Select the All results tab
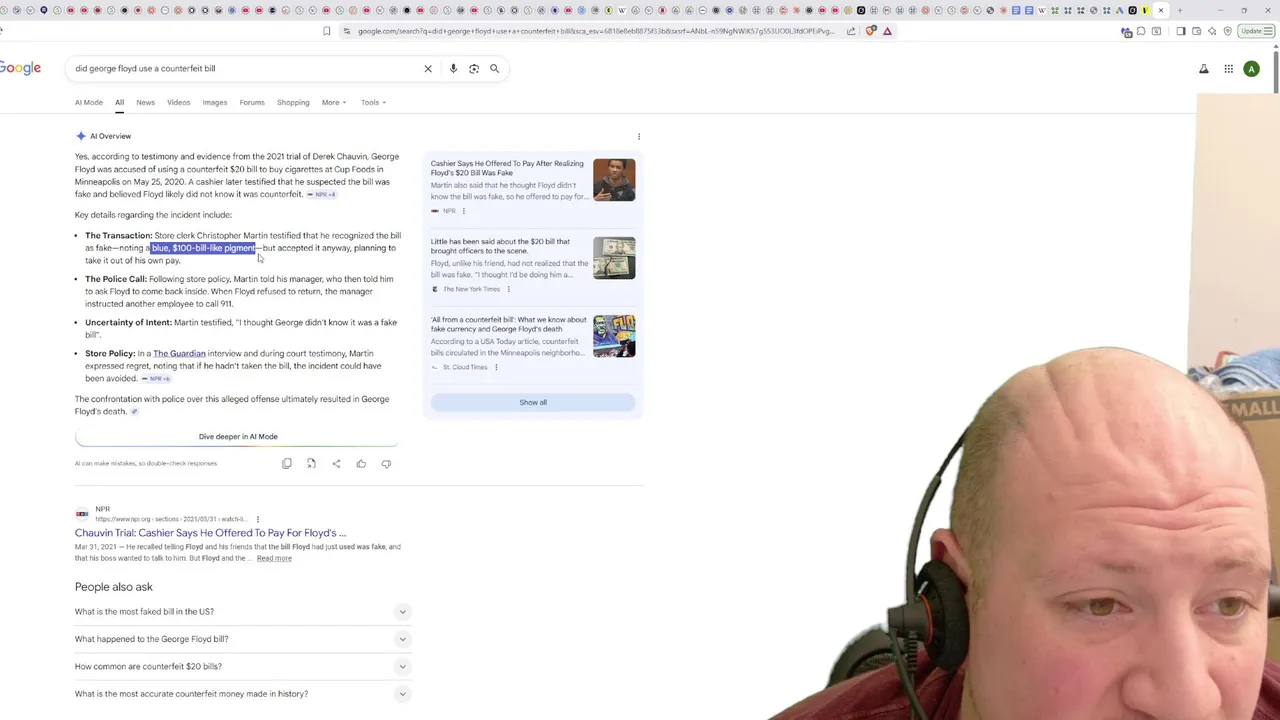1280x720 pixels. coord(119,102)
